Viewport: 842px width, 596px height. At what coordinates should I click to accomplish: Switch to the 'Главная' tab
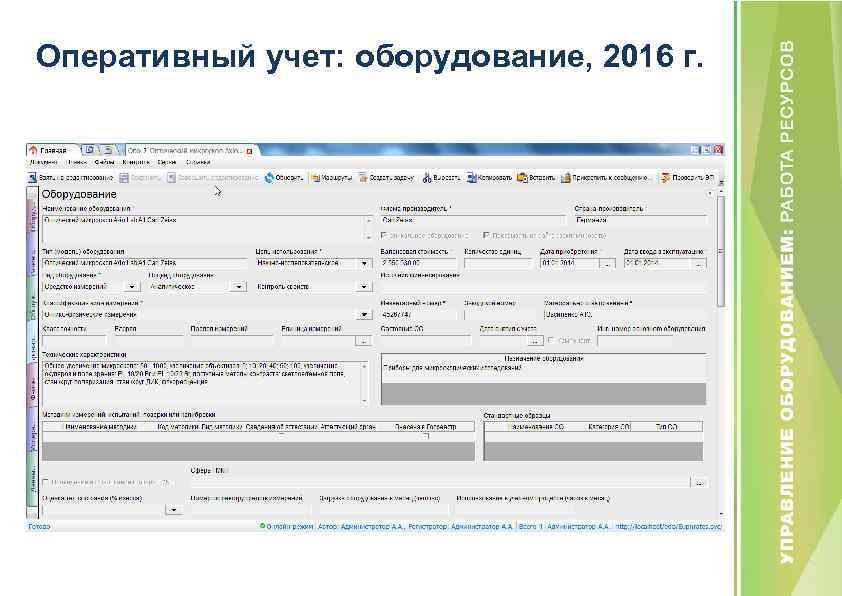pos(53,151)
